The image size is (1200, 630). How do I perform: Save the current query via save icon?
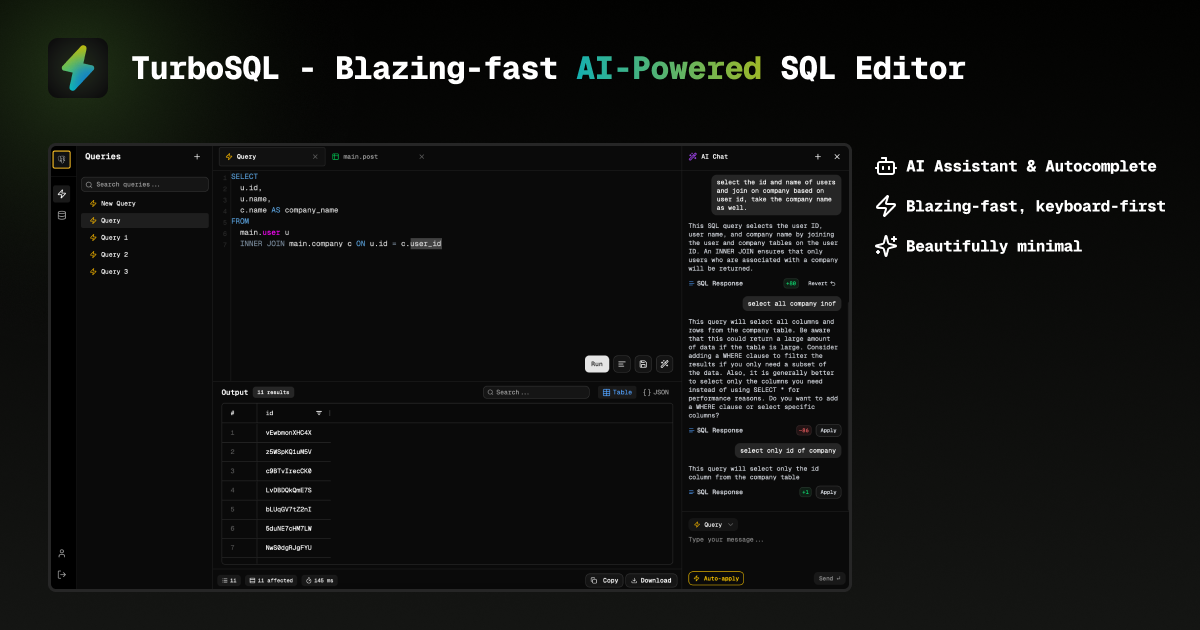tap(642, 364)
